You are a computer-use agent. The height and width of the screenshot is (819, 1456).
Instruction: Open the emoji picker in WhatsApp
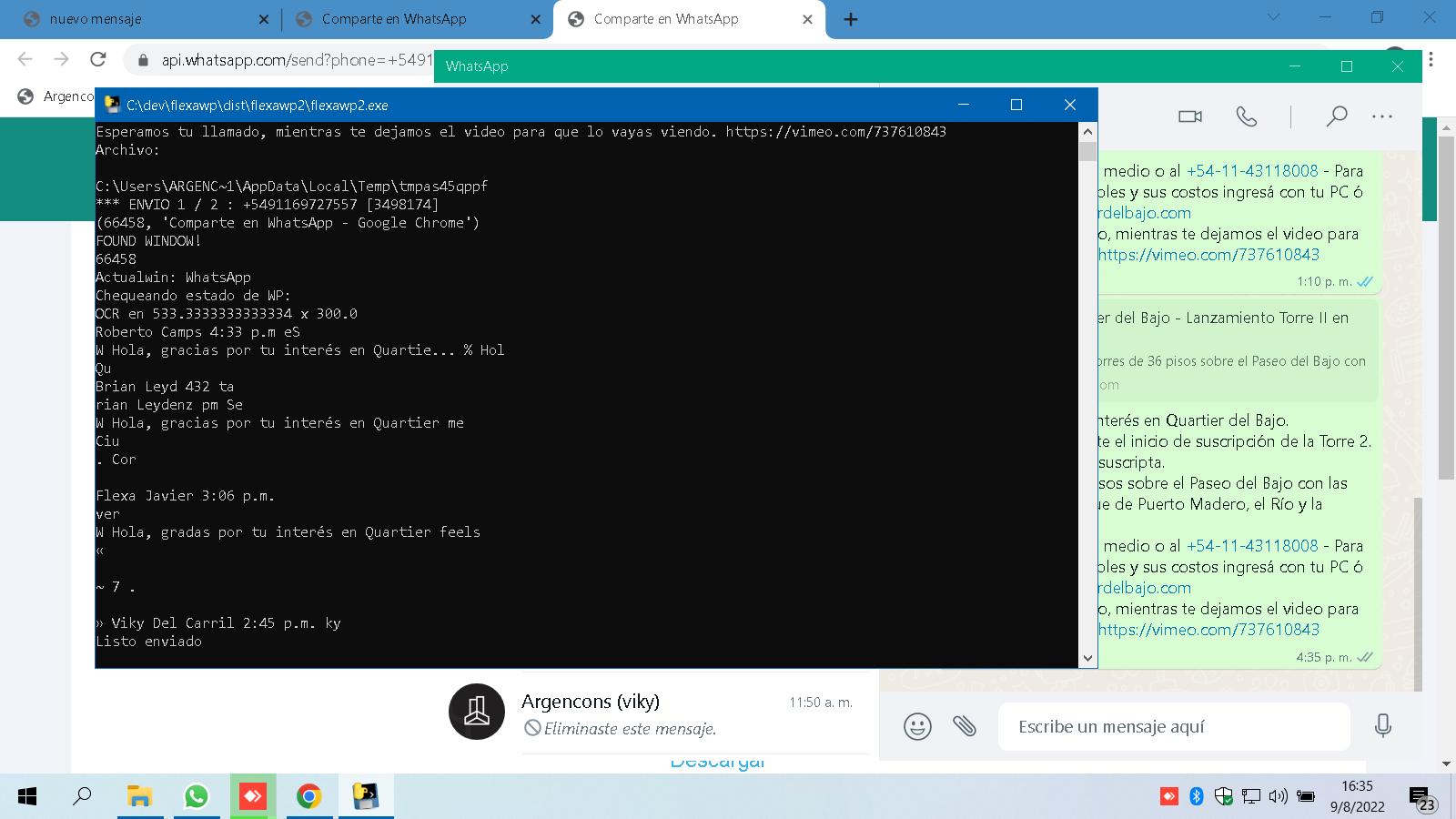[x=917, y=726]
